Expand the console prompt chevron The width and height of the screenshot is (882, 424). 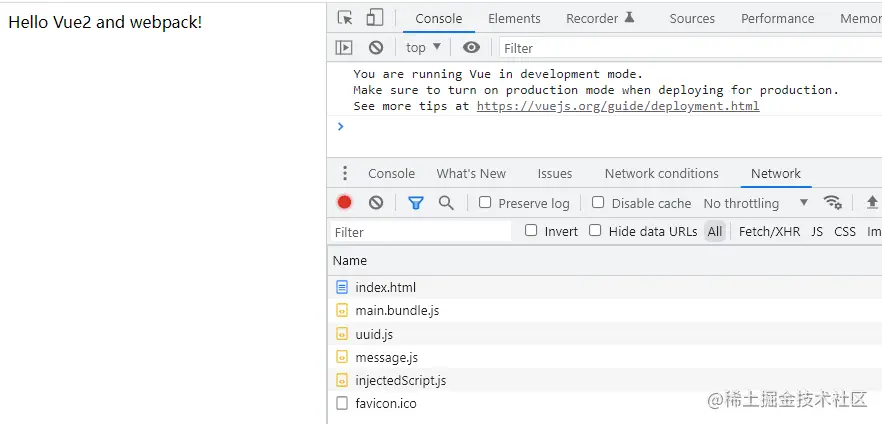[340, 126]
